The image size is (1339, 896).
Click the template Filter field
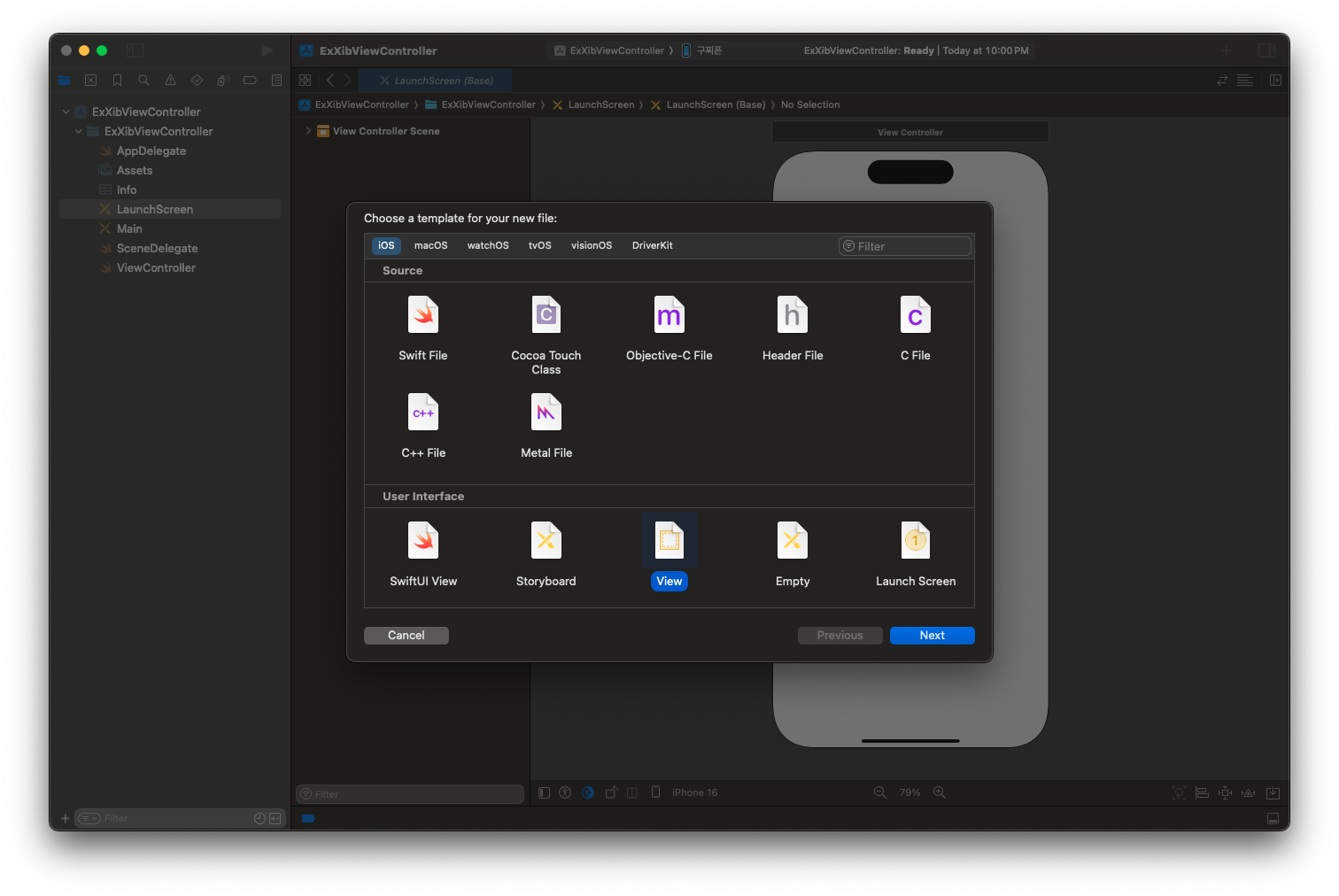(905, 246)
